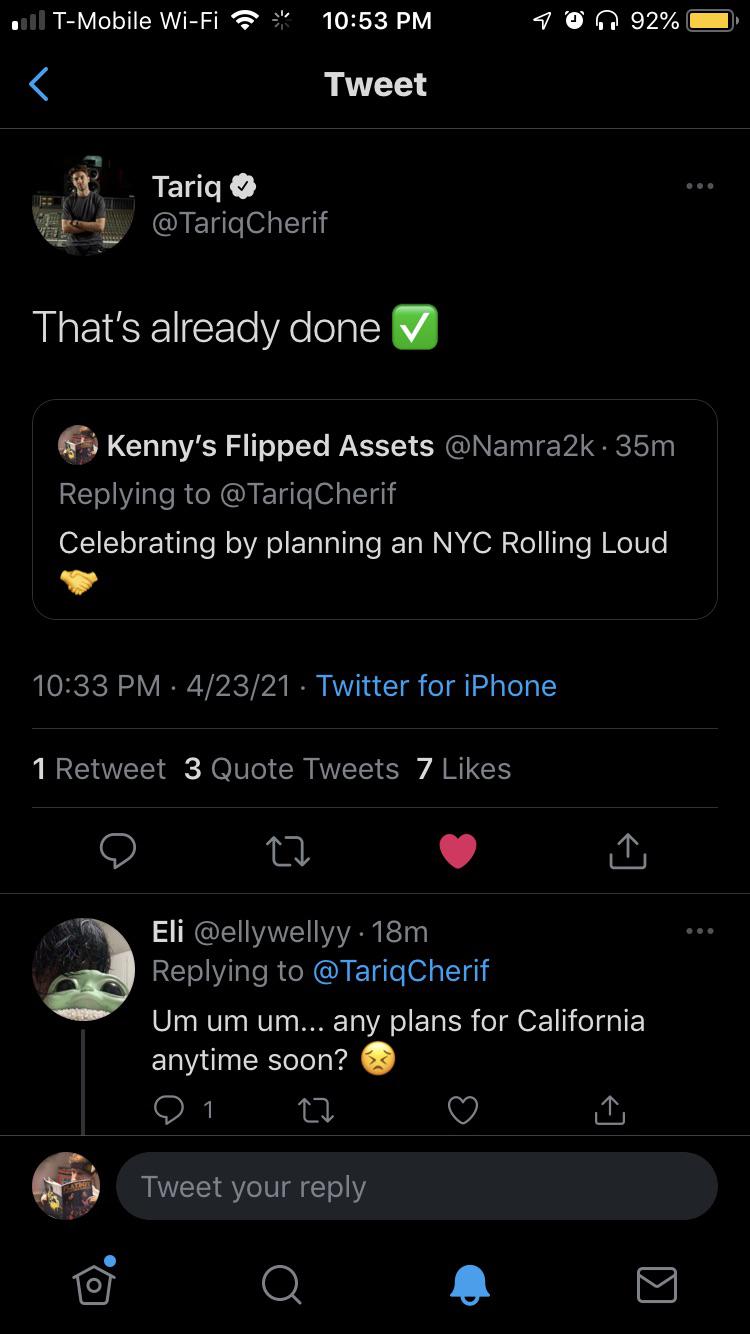
Task: Open the Search tab
Action: 281,1284
